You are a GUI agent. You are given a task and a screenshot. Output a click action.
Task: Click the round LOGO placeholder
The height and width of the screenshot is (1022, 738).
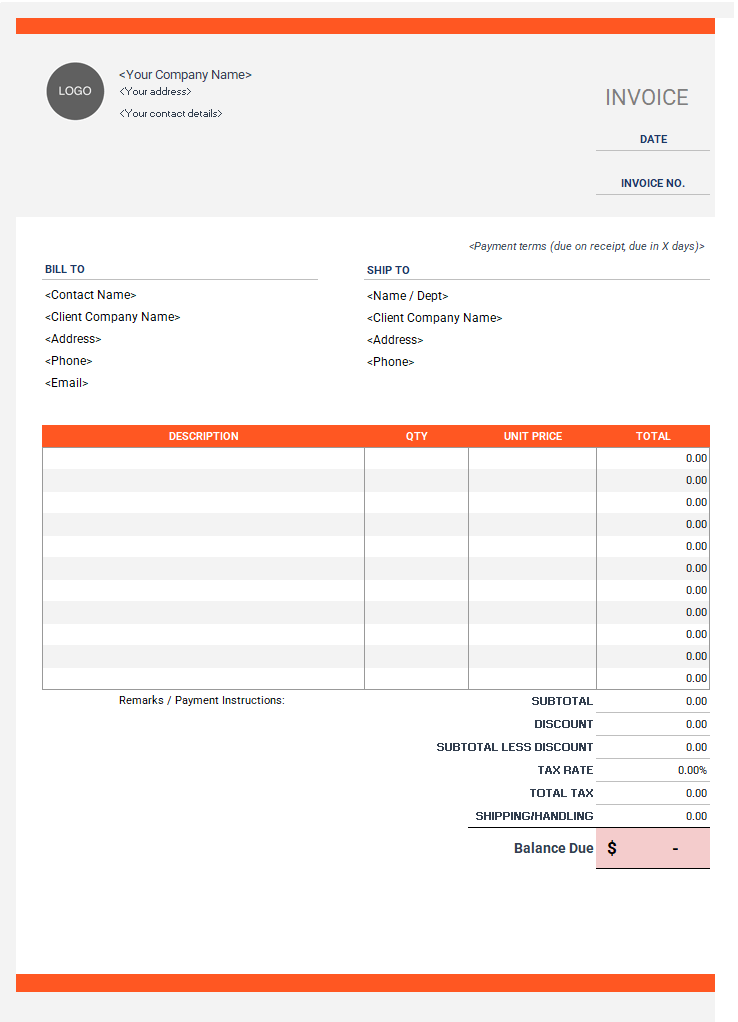click(75, 91)
